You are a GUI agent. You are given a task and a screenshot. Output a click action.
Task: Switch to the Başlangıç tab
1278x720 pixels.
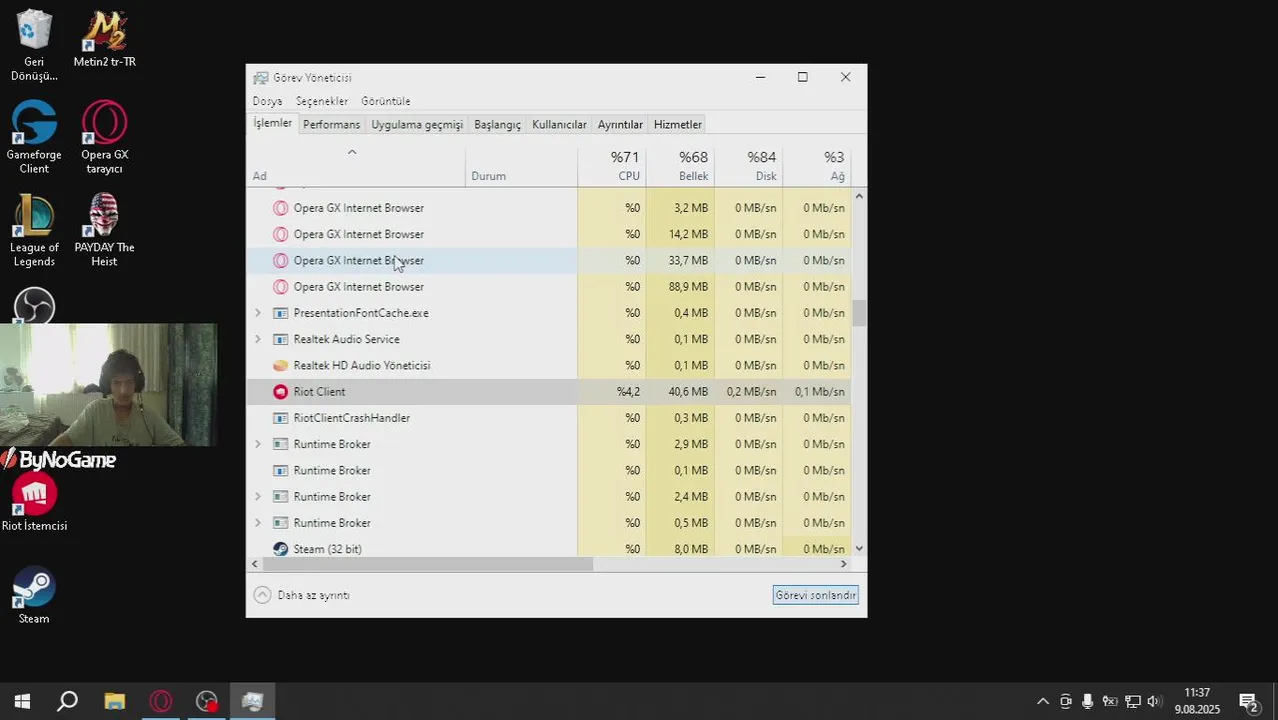pos(497,125)
